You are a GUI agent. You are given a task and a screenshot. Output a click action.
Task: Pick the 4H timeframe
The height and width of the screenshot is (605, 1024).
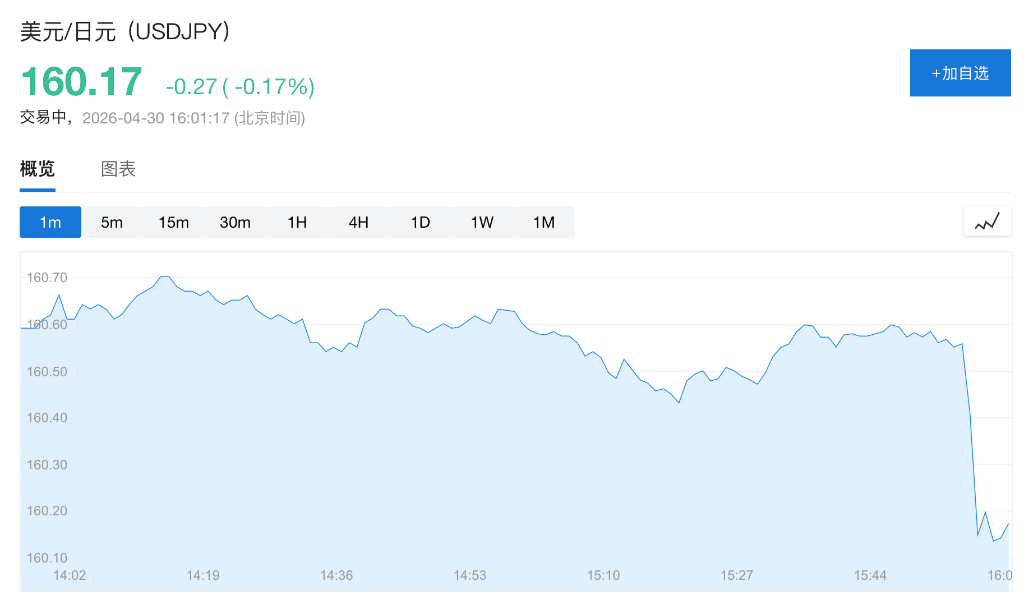tap(359, 222)
